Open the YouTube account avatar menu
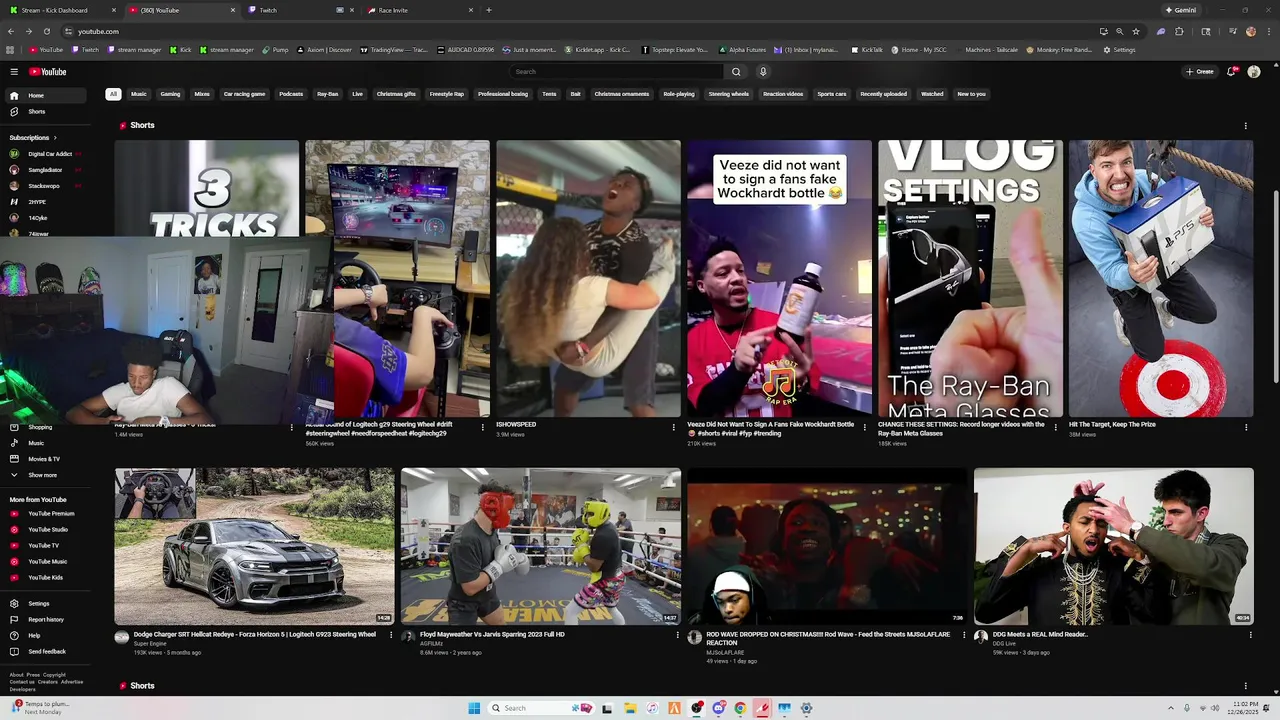Screen dimensions: 1280x720 tap(1254, 72)
